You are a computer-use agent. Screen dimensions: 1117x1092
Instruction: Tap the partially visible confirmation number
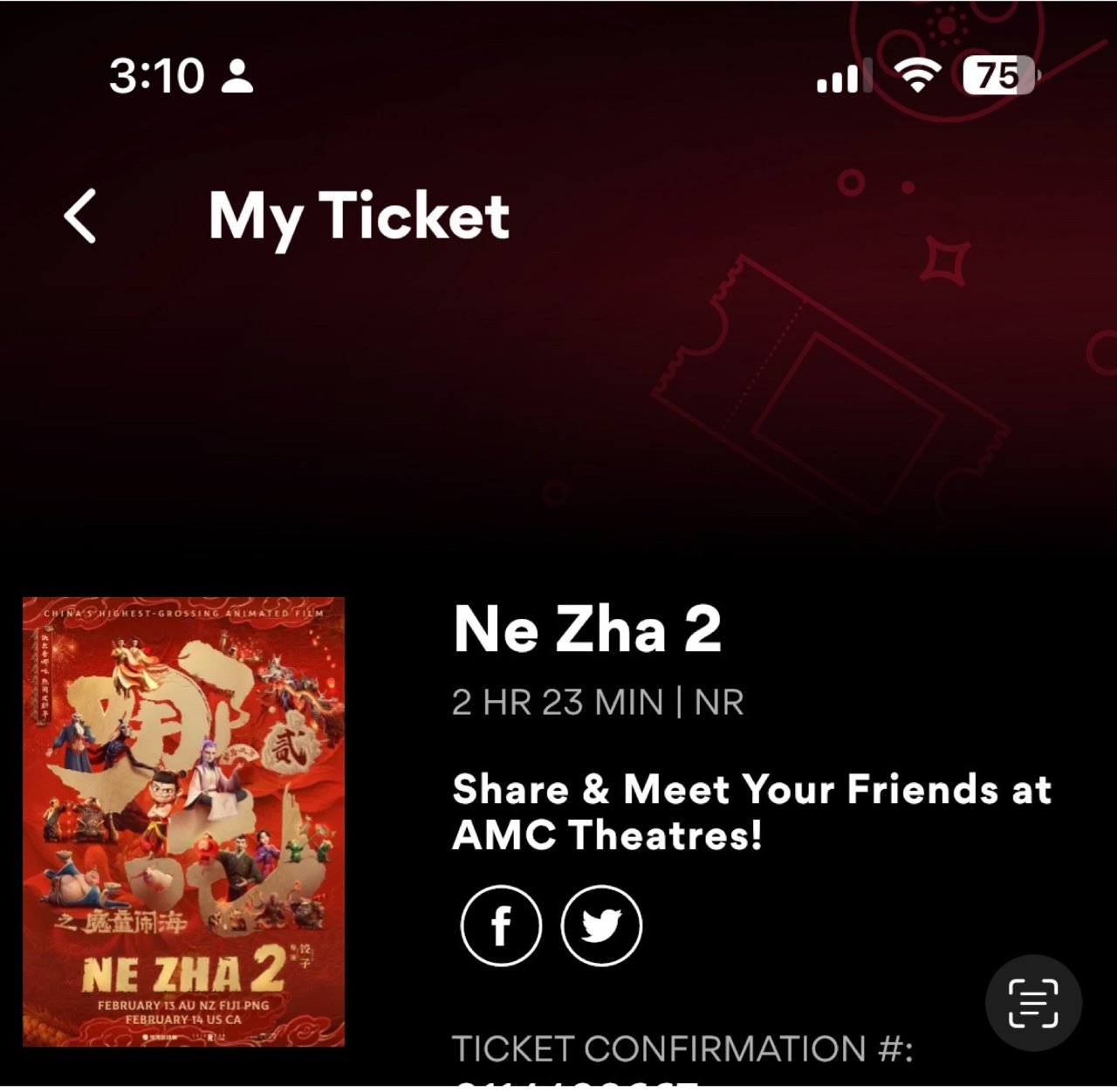(576, 1082)
